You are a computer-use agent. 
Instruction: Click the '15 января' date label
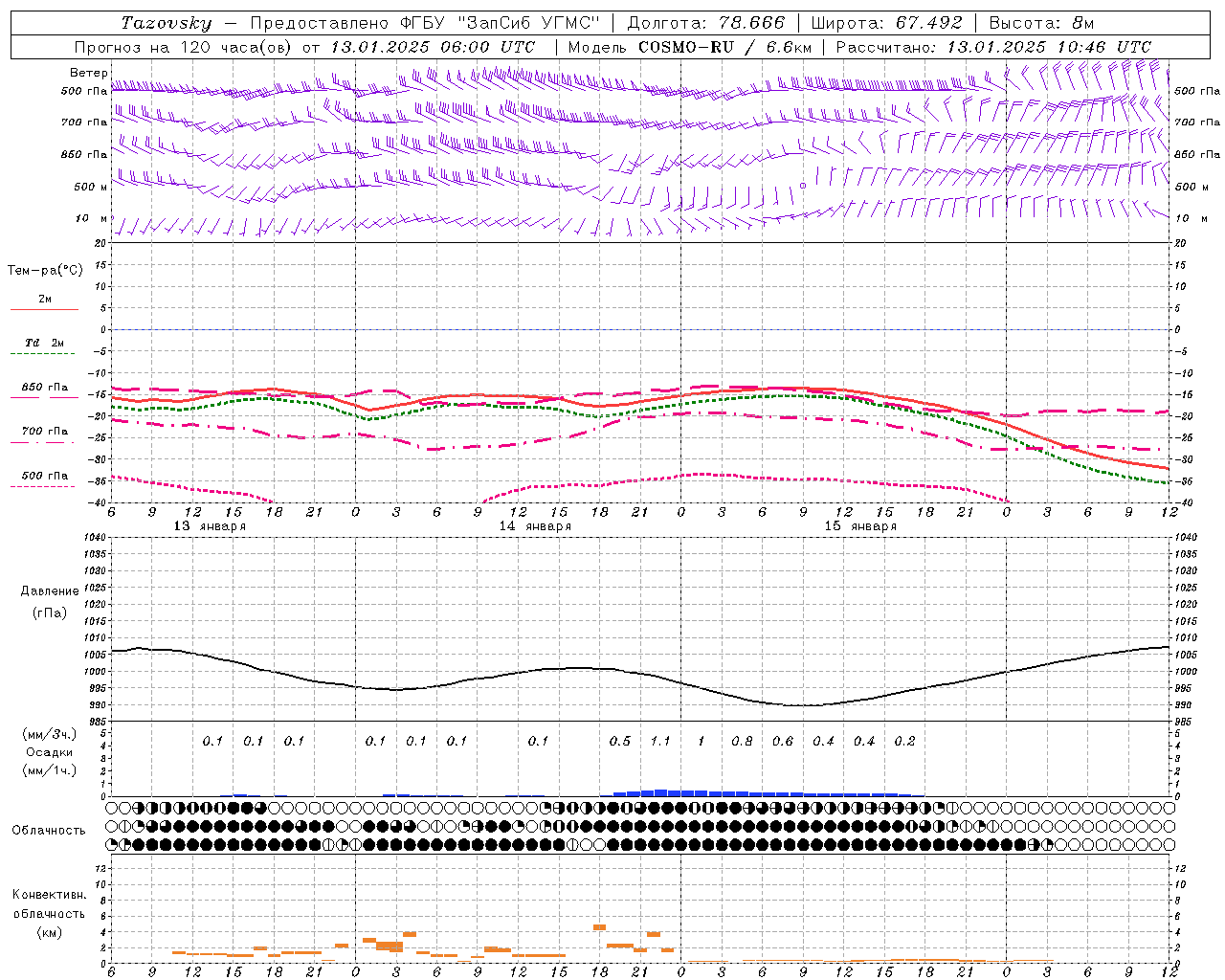pos(860,526)
